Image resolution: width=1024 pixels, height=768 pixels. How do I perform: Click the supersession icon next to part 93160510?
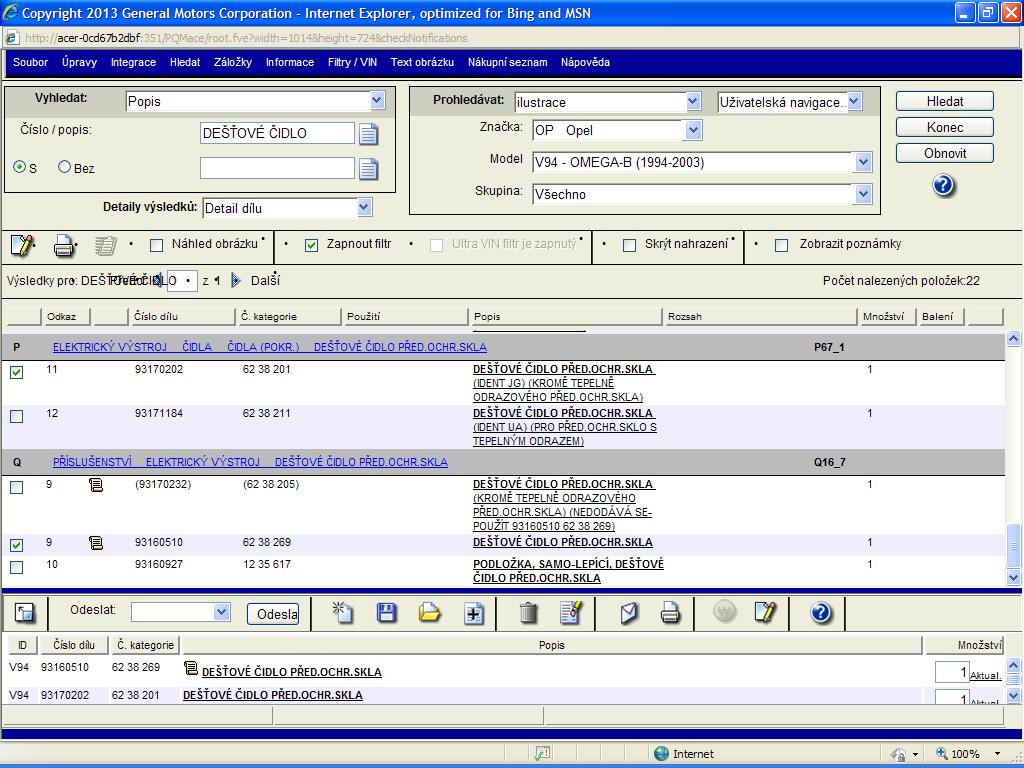coord(96,543)
